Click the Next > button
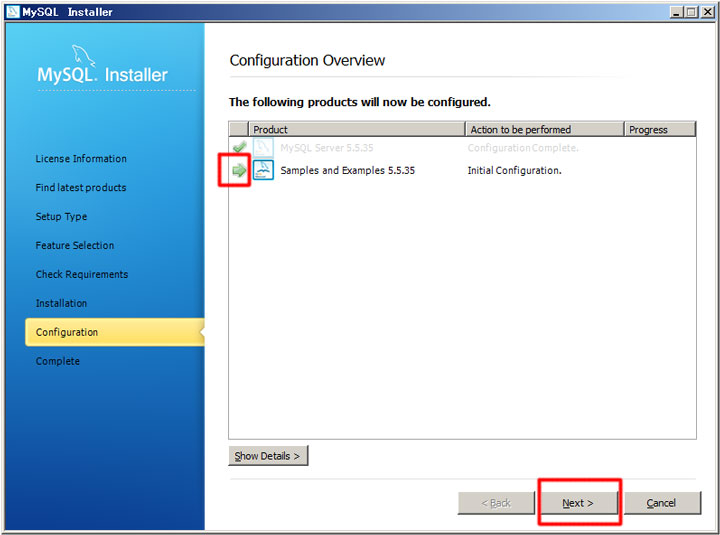The width and height of the screenshot is (720, 535). (578, 503)
